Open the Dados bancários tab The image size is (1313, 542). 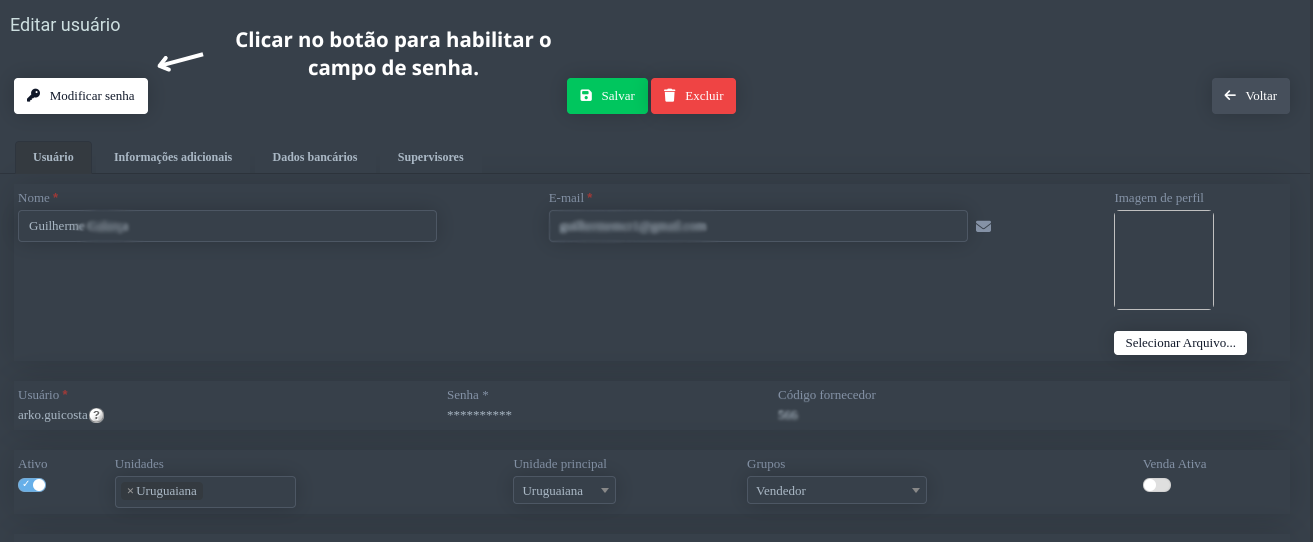314,157
